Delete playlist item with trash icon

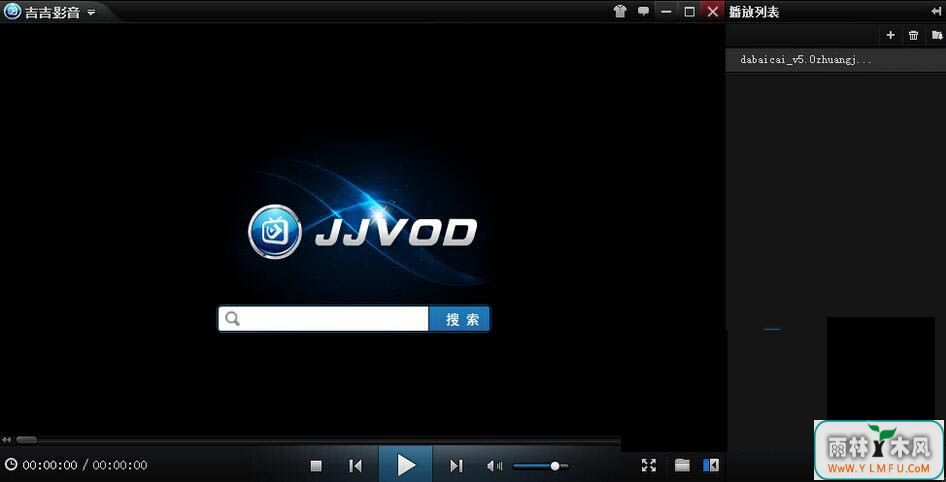point(913,35)
